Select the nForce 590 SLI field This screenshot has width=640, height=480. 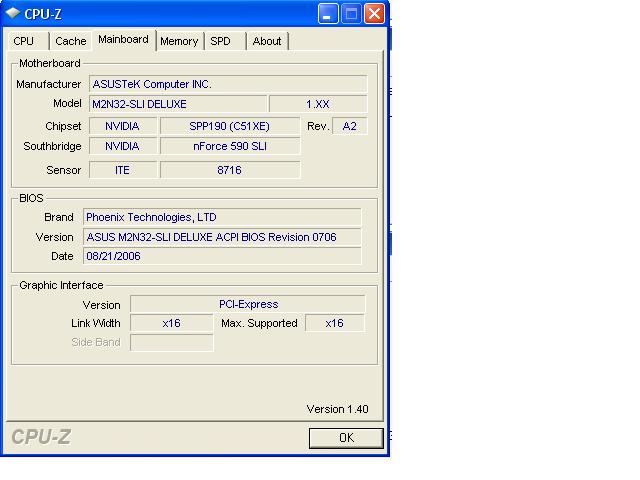[230, 146]
